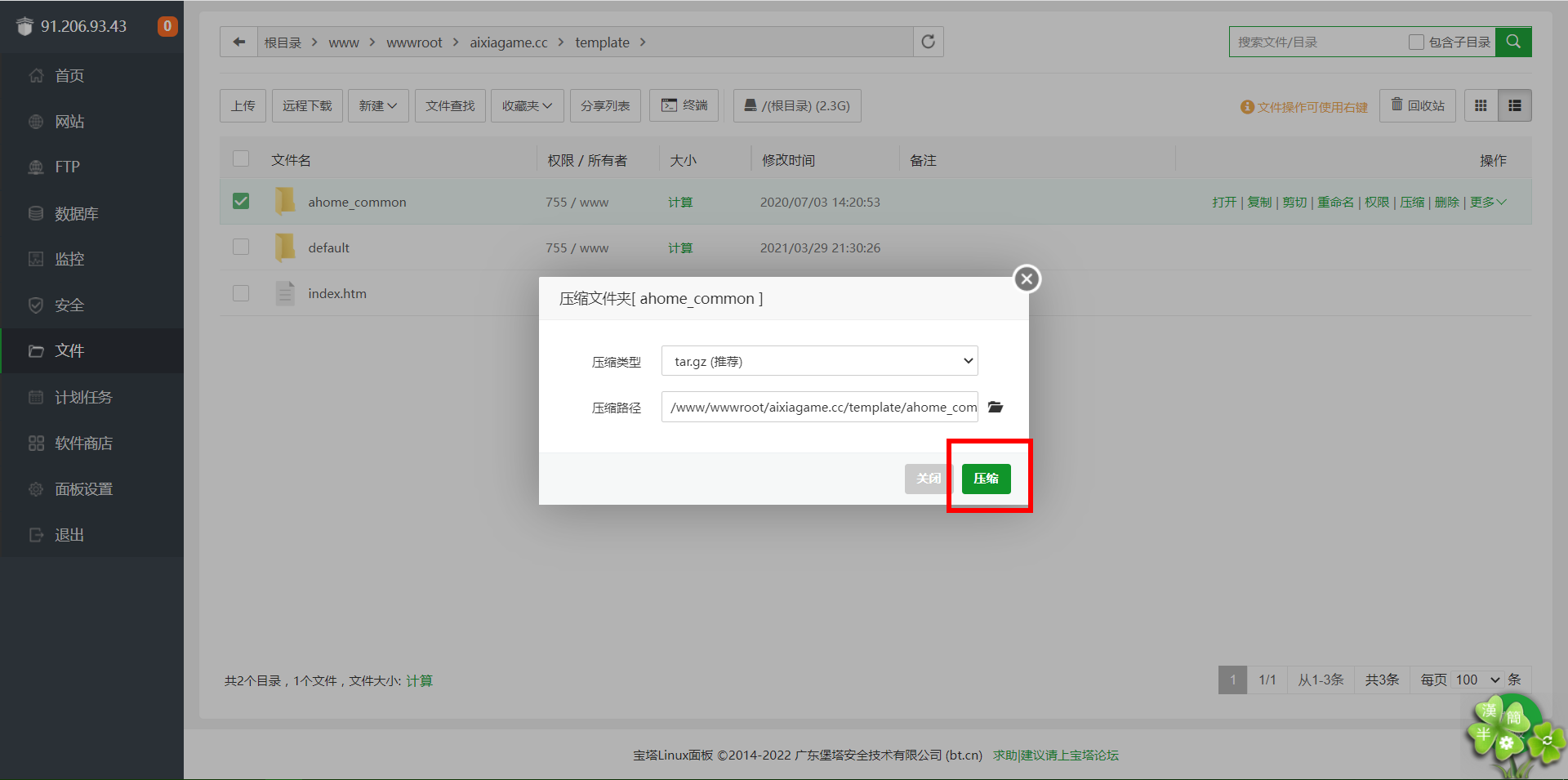Click the green search magnifier button
Screen dimensions: 1568x780
(x=1513, y=42)
